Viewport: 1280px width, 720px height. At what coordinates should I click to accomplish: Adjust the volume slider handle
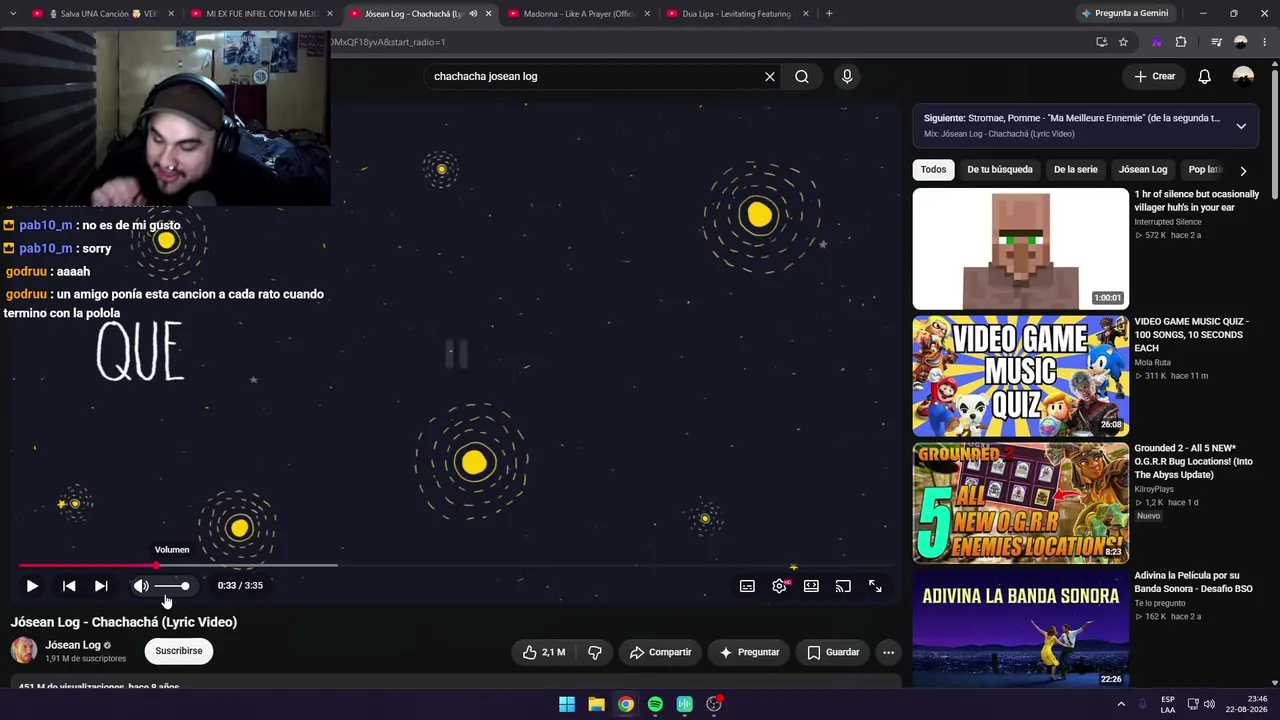pyautogui.click(x=185, y=586)
